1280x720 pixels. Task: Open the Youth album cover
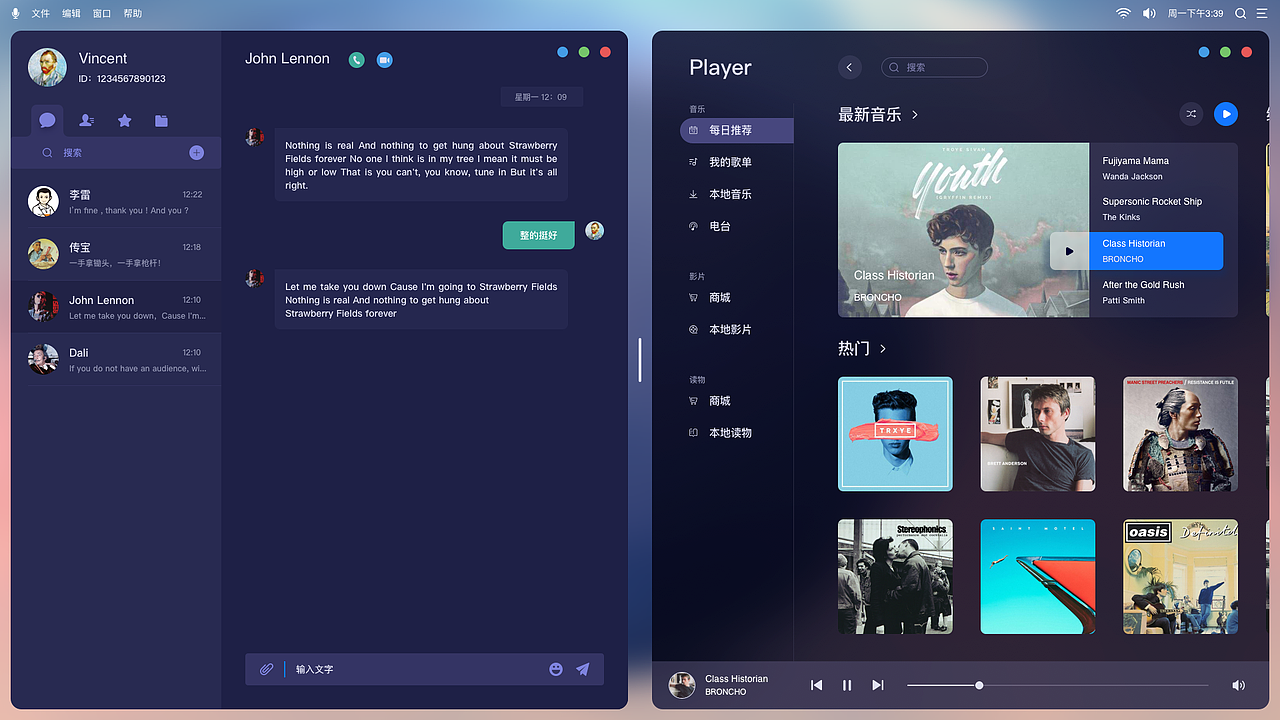click(963, 230)
